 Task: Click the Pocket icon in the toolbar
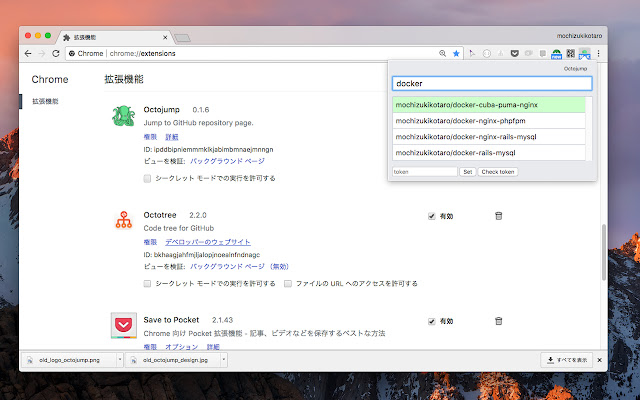tap(515, 53)
